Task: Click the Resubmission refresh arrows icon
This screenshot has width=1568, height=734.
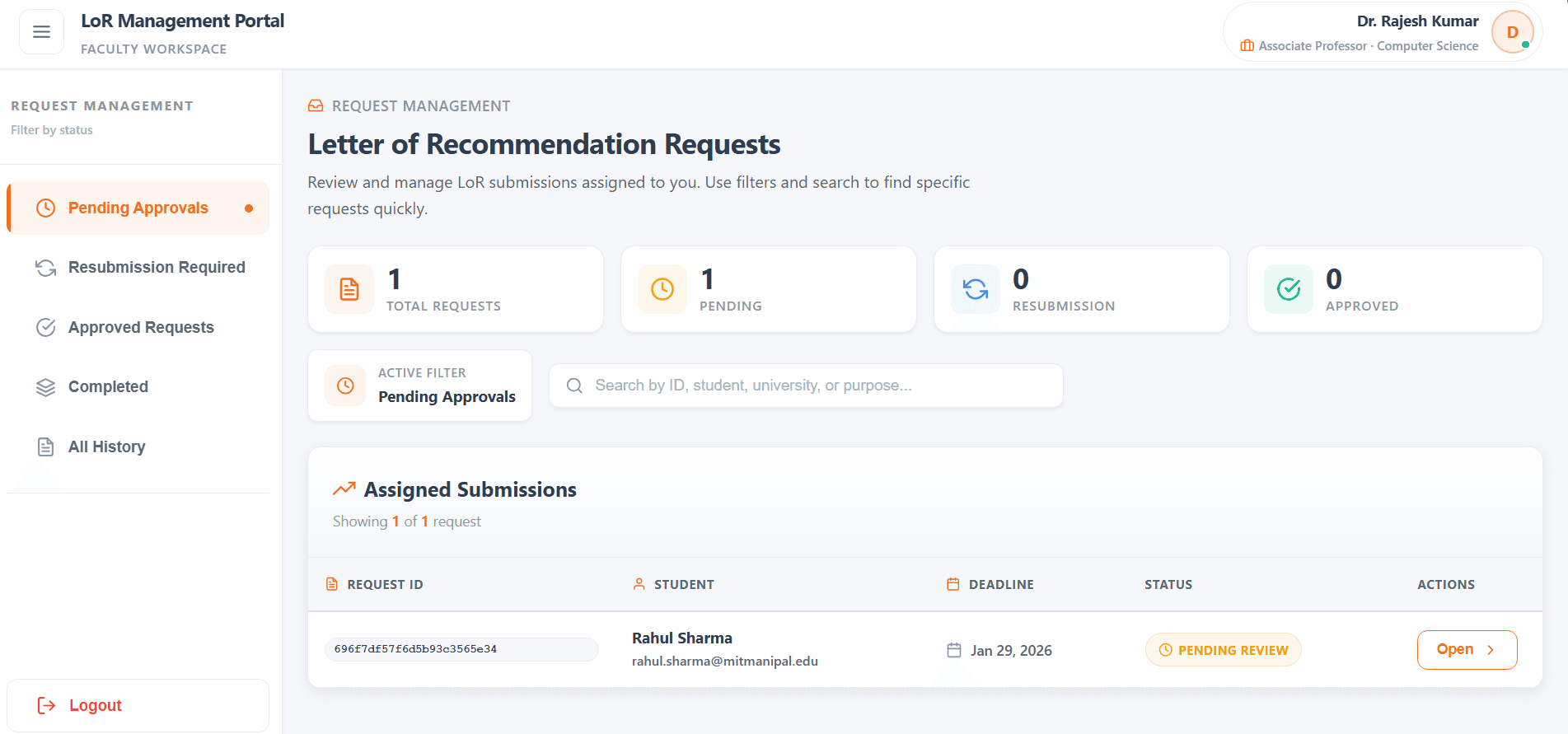Action: (976, 289)
